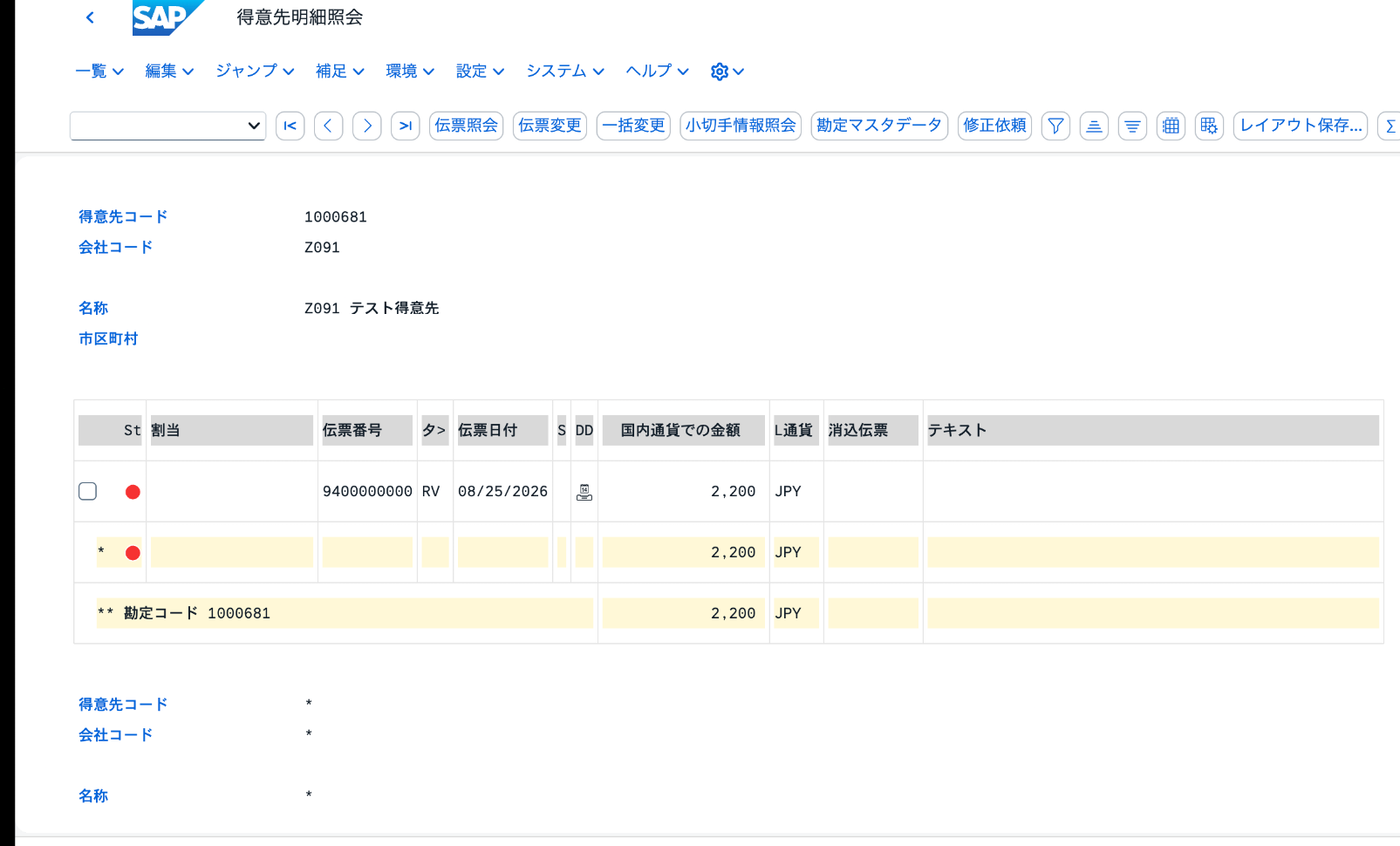
Task: Select the 国内通貨での金額 column header
Action: pos(684,430)
